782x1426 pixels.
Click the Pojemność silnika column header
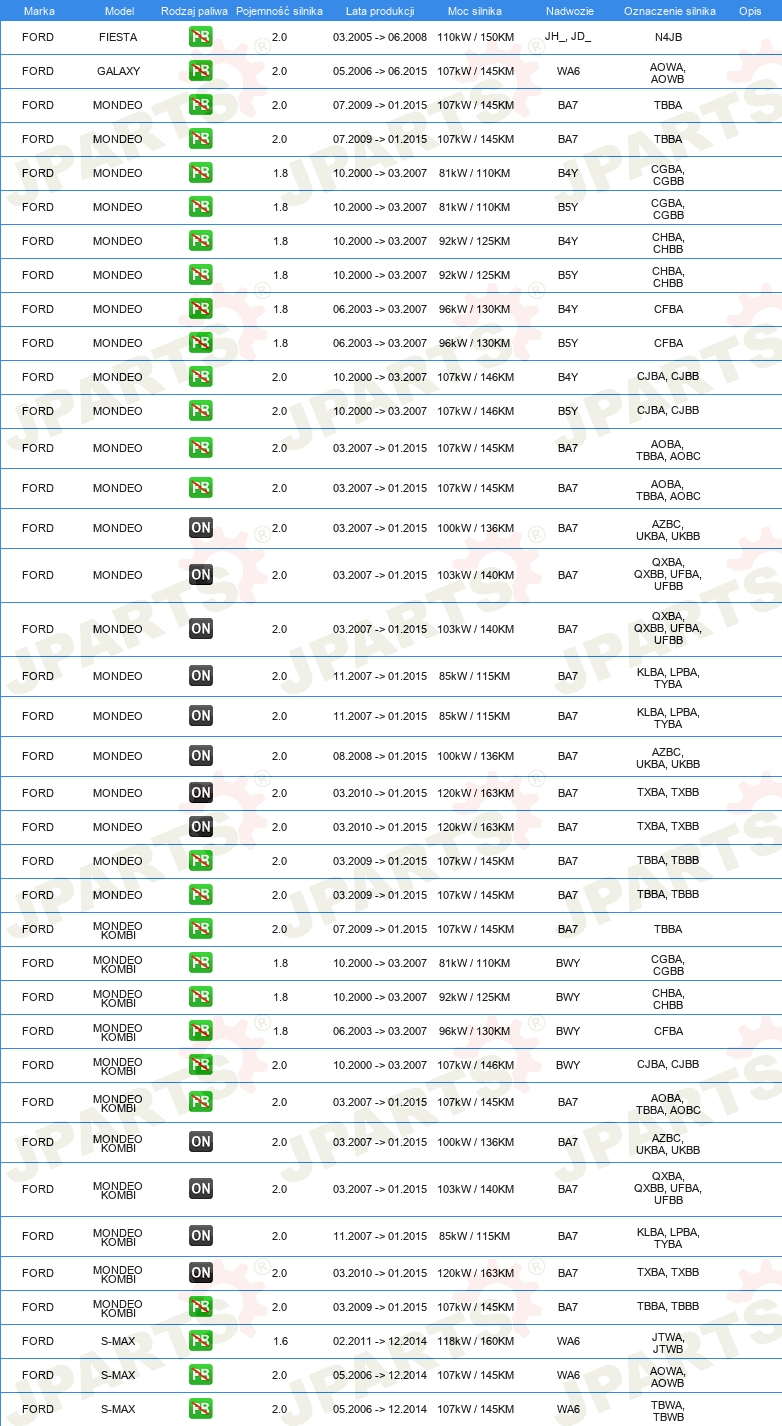point(279,10)
